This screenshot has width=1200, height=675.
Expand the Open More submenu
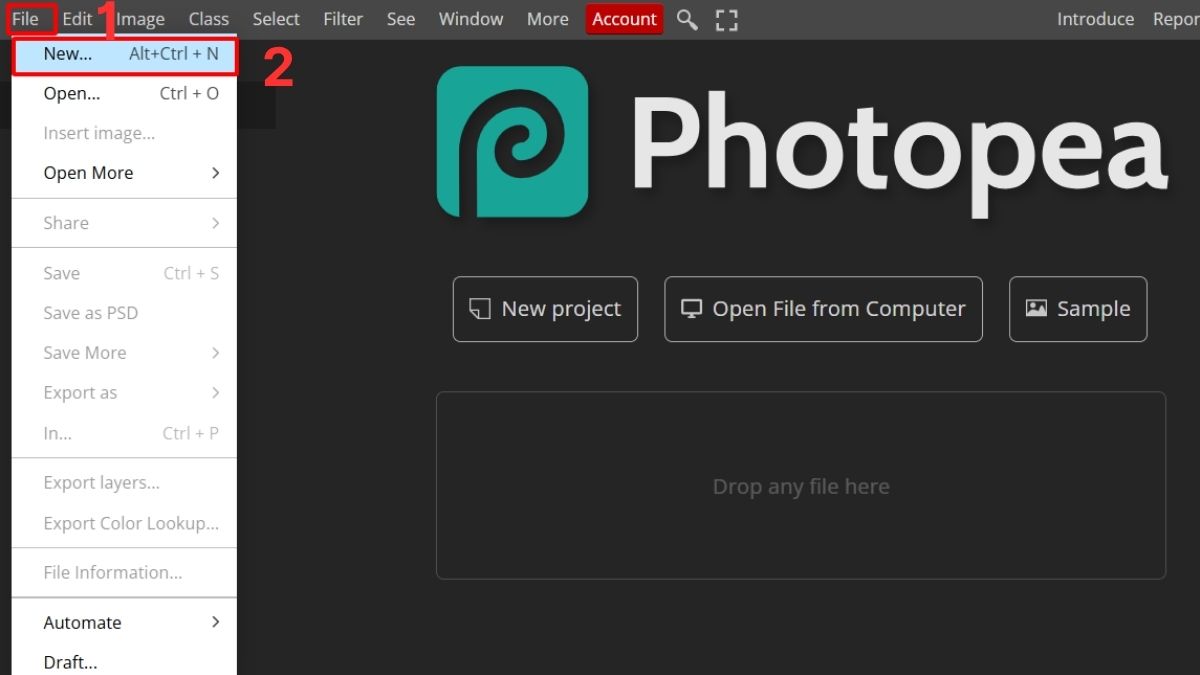[x=125, y=173]
